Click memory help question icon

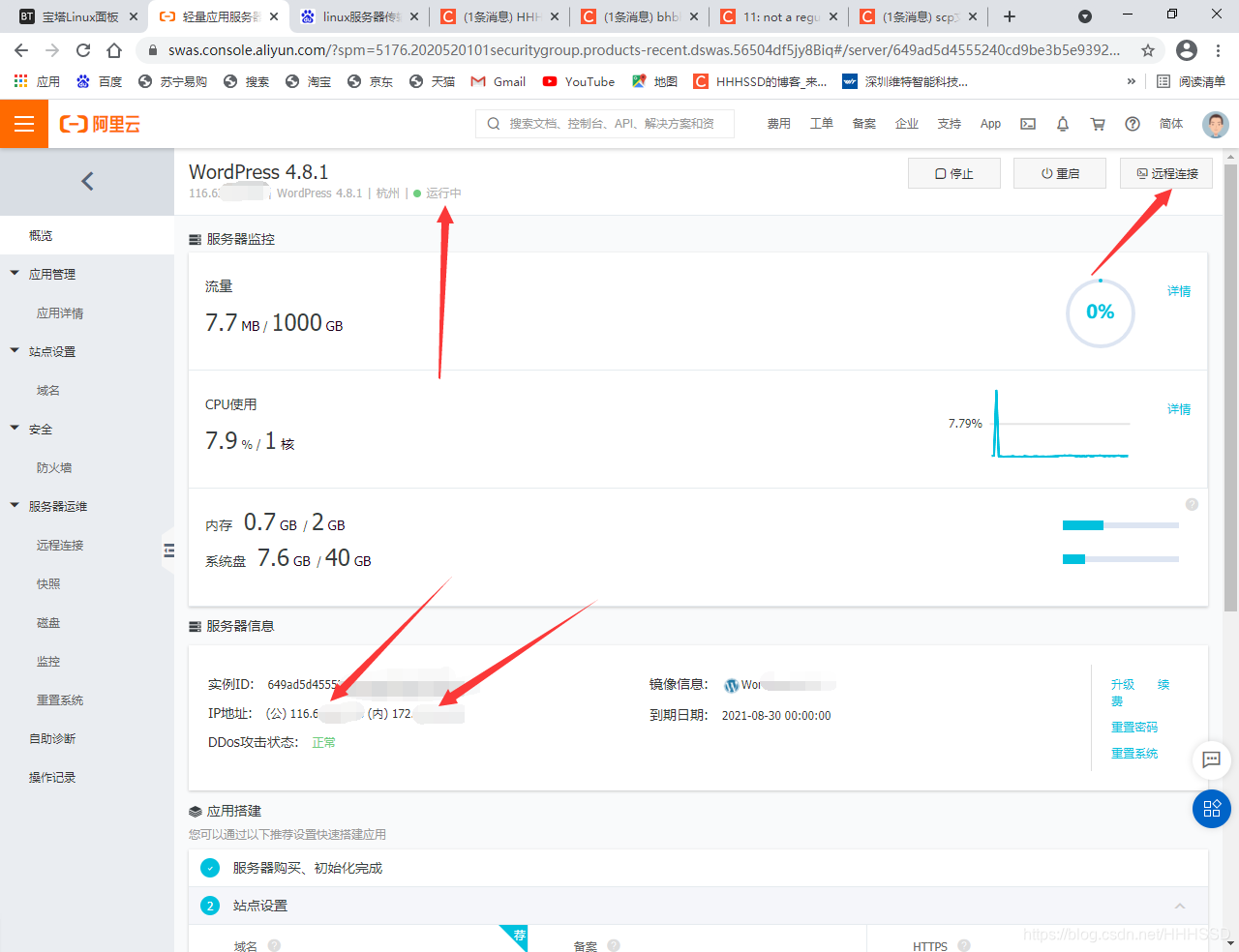click(1193, 504)
